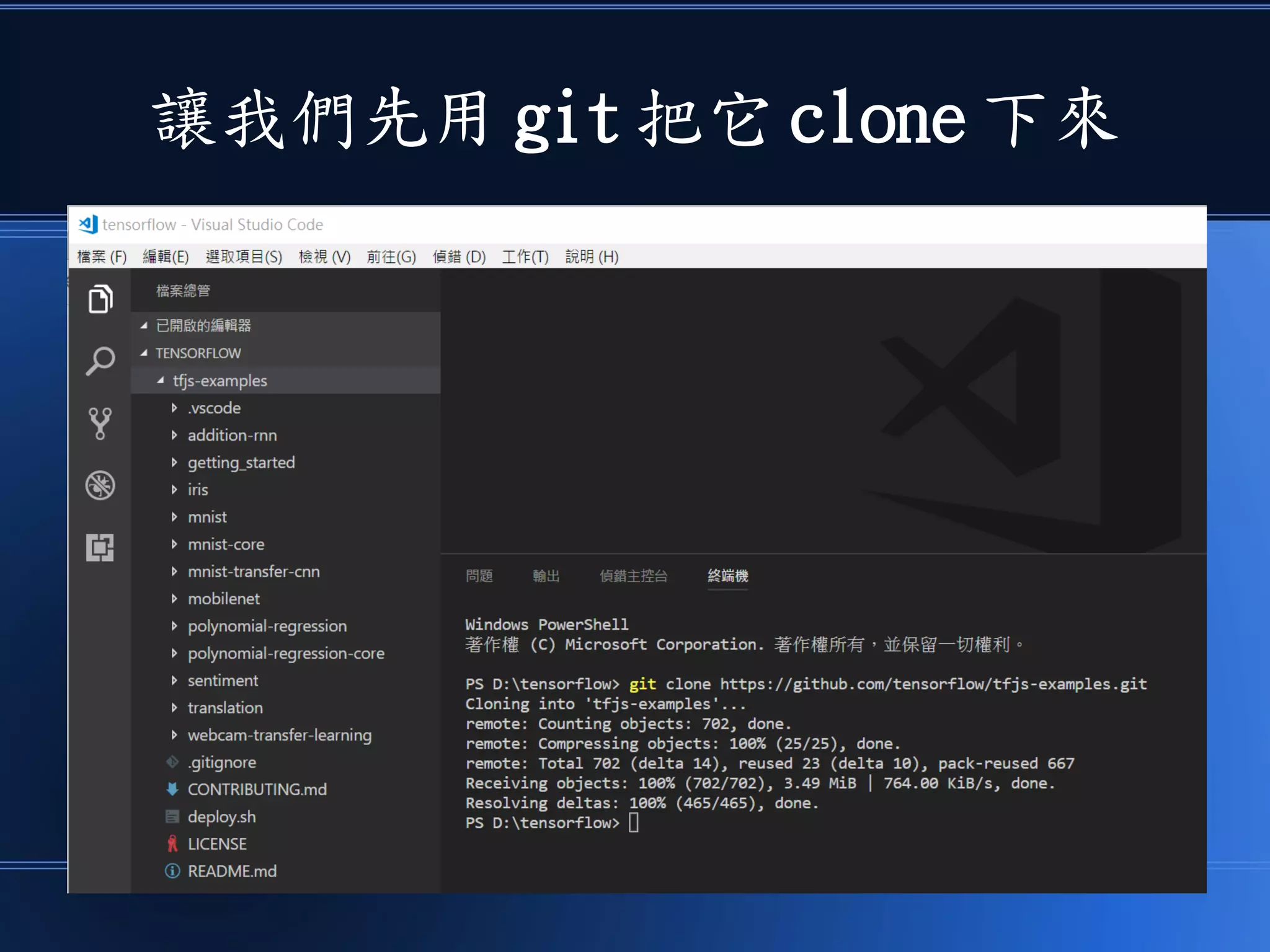Open the LICENSE file
Screen dimensions: 1270x952
click(217, 844)
